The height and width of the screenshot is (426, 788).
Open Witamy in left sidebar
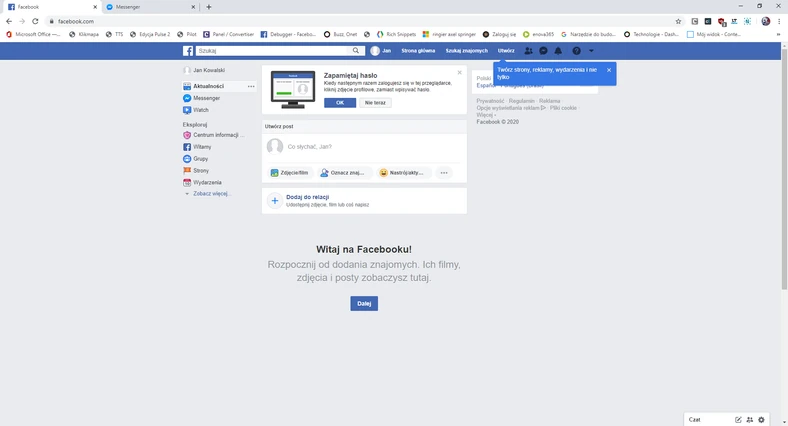[x=202, y=147]
